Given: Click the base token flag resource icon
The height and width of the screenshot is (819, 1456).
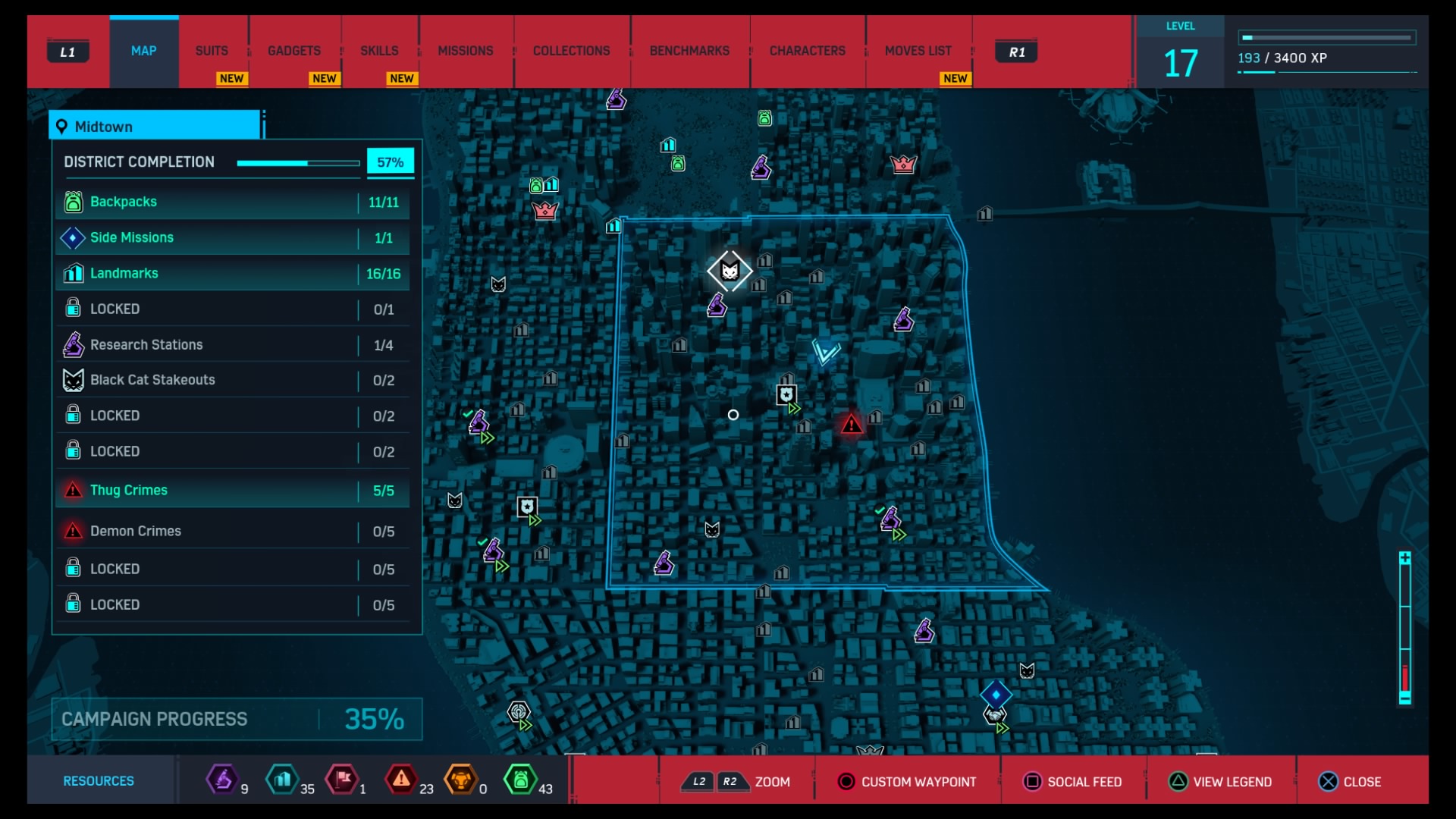Looking at the screenshot, I should (341, 779).
